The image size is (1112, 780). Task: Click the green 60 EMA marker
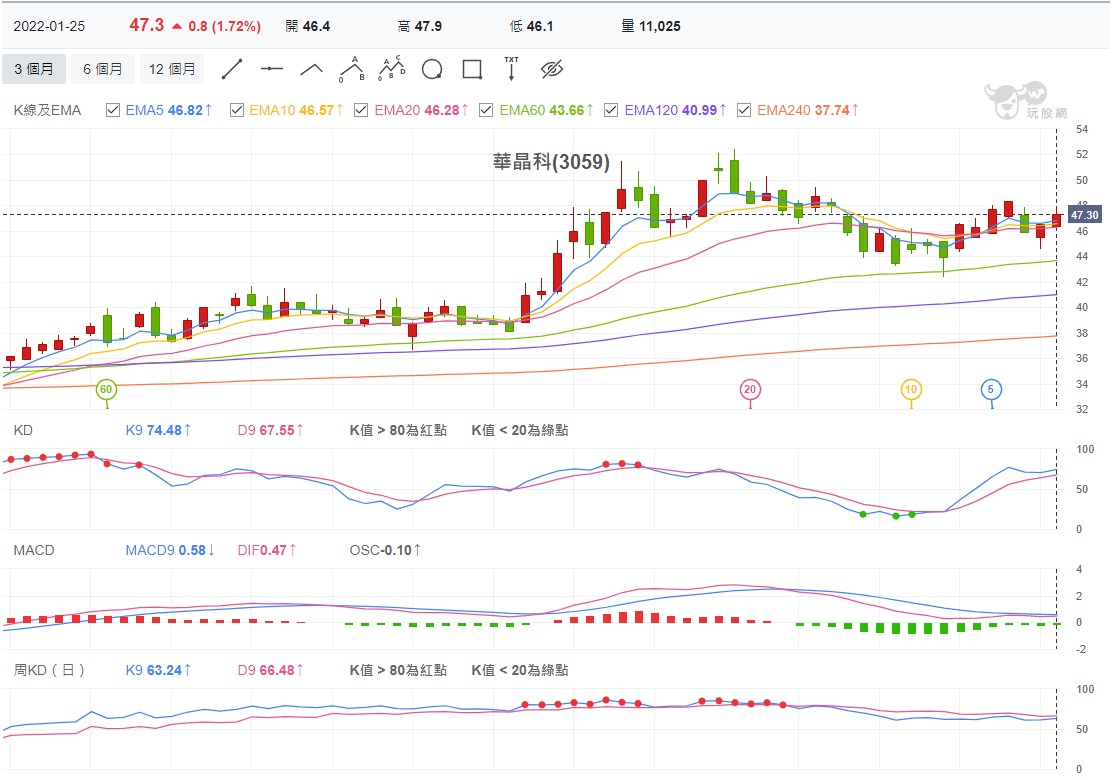coord(106,389)
